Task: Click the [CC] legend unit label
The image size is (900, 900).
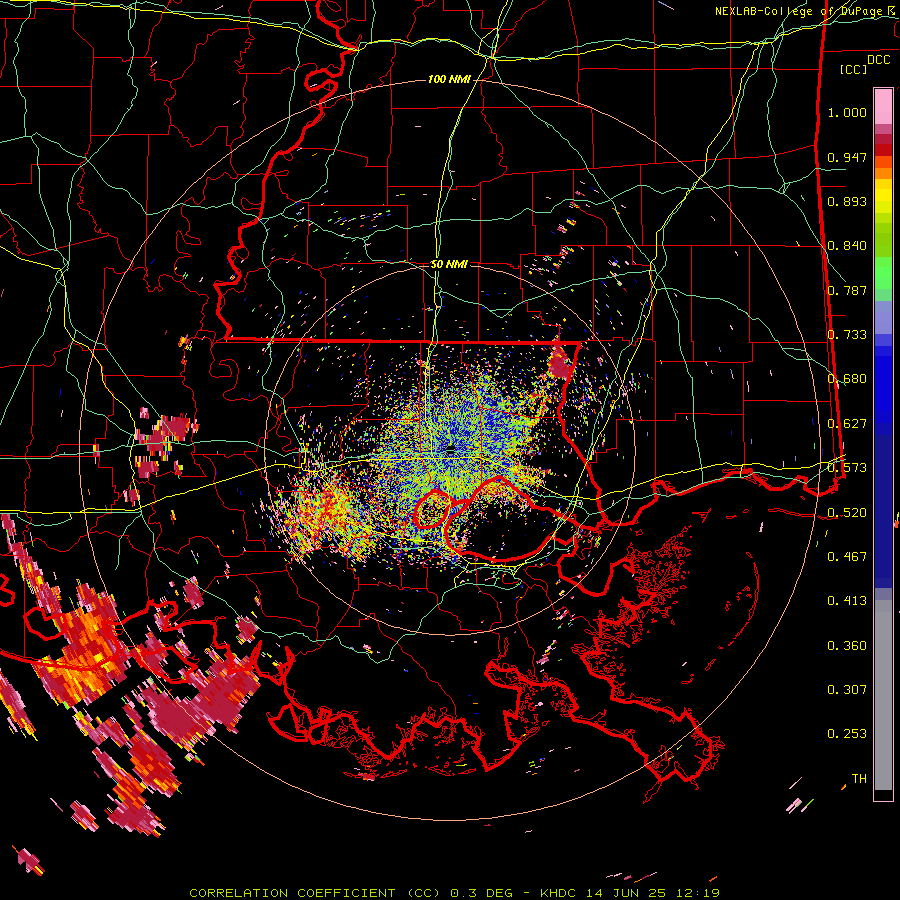Action: coord(853,69)
